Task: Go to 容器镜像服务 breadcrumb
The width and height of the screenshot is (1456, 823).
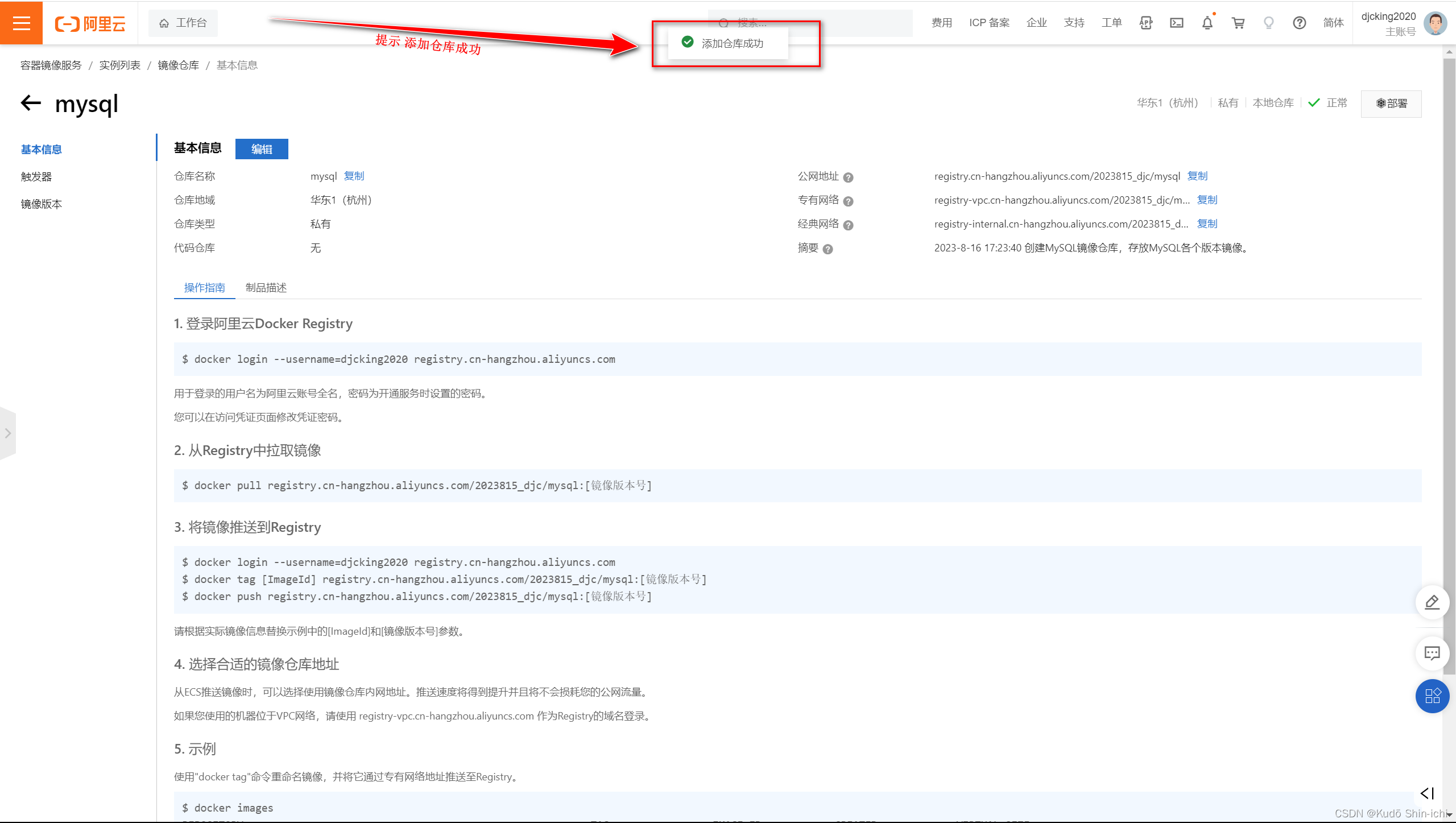Action: [x=51, y=65]
